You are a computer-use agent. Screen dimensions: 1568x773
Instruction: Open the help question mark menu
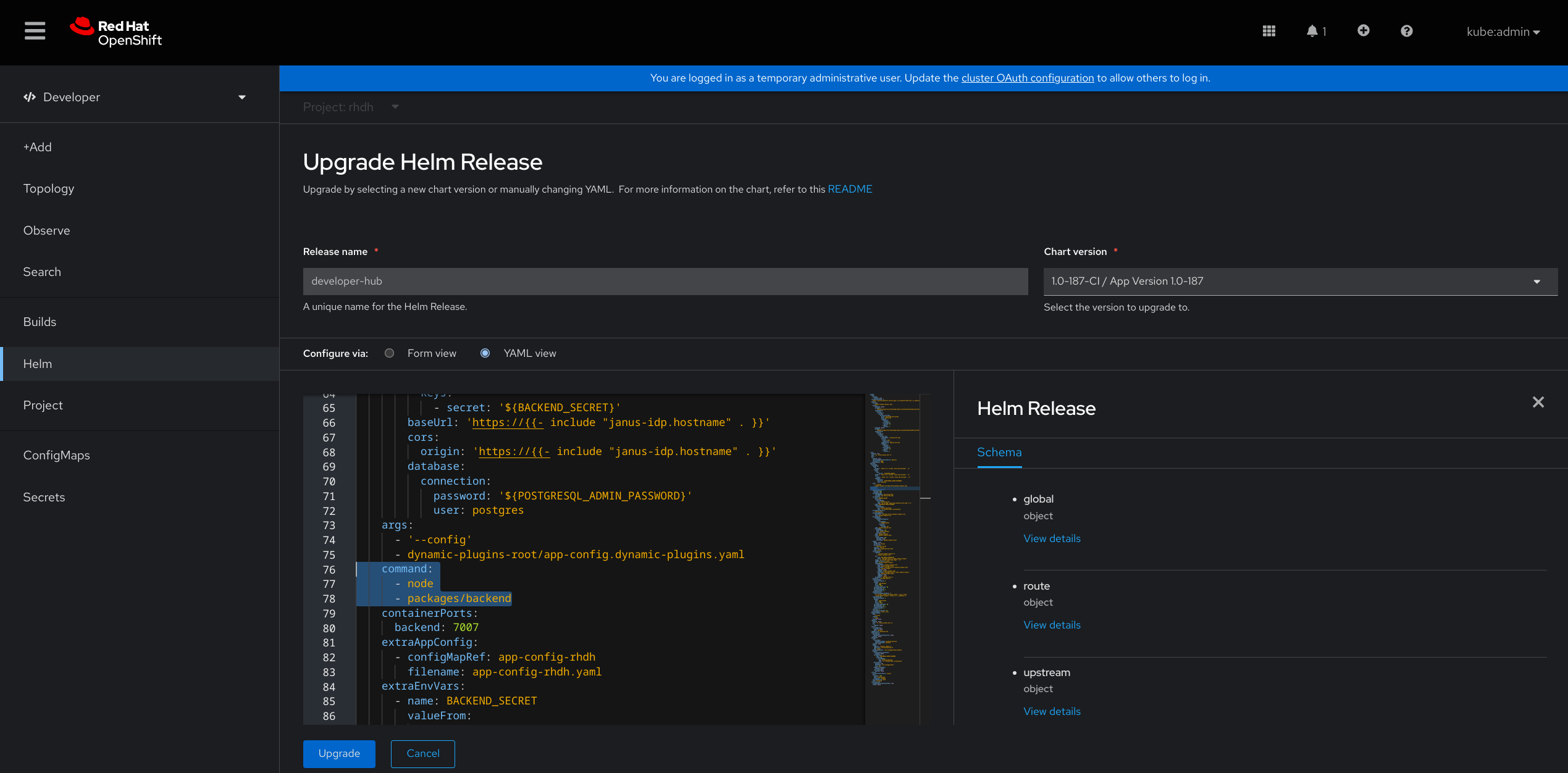1406,31
